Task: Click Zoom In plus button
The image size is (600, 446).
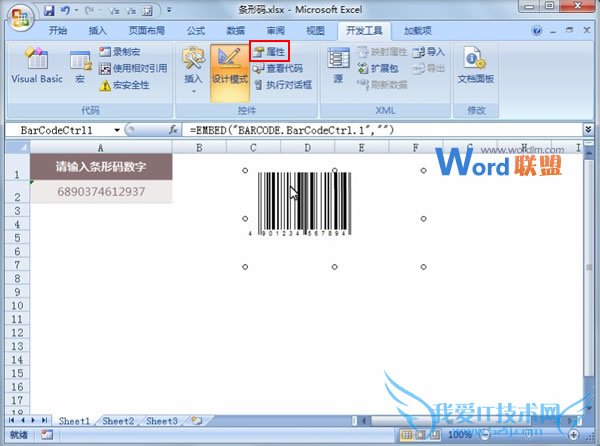Action: coord(573,435)
